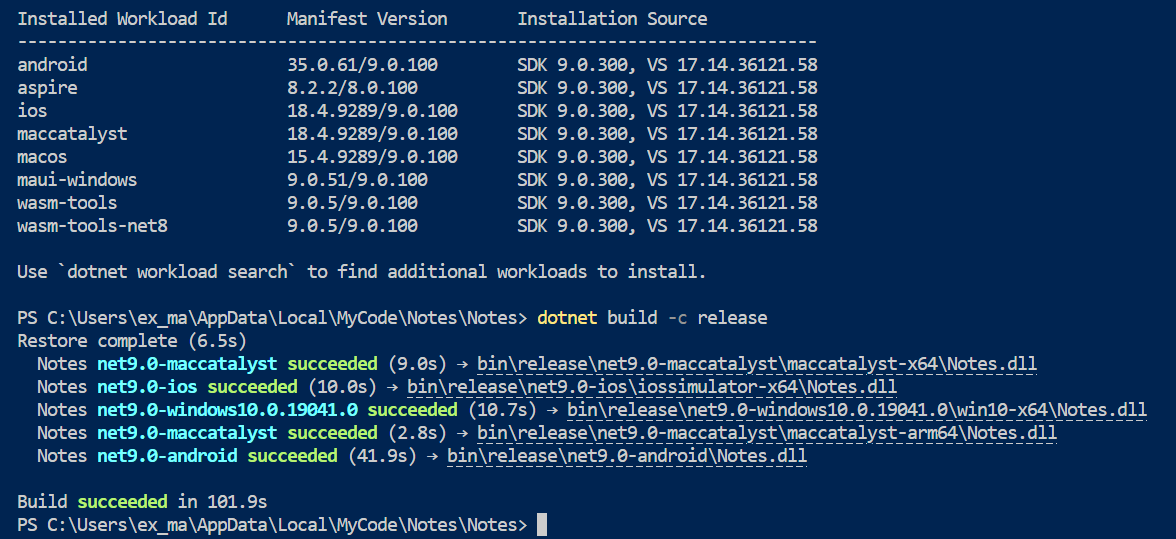
Task: Click 'Restore complete (6.5s)' line
Action: (x=132, y=341)
